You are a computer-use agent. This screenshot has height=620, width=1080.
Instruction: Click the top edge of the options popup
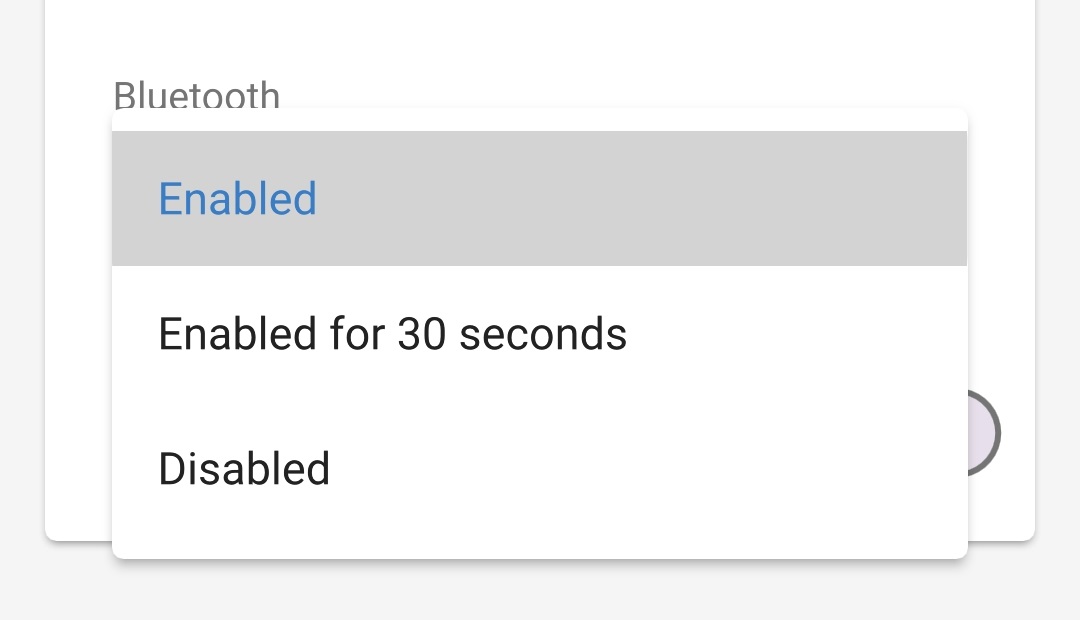pos(540,117)
